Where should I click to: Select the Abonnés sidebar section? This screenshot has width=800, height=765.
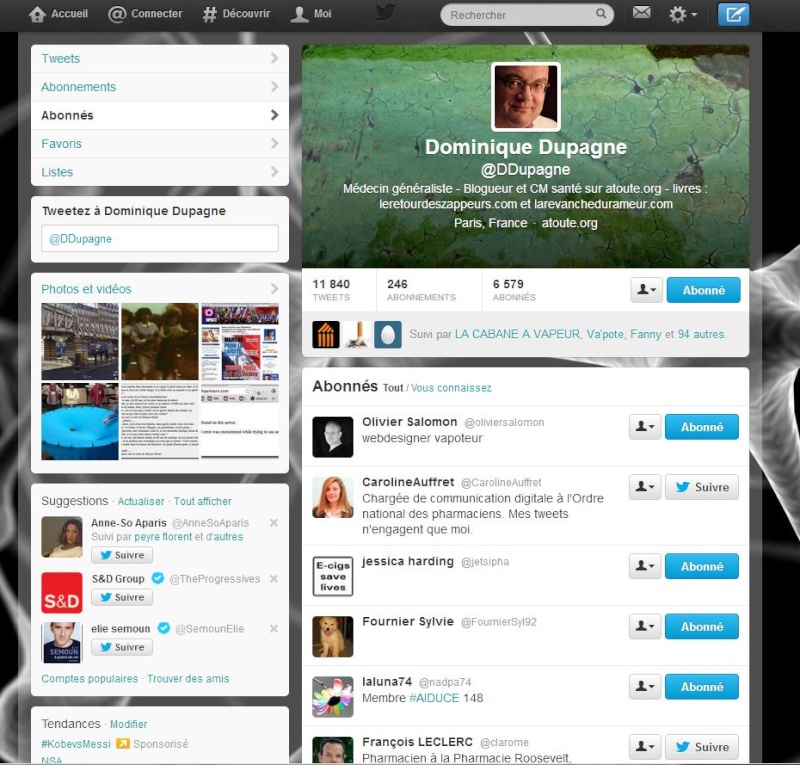coord(160,115)
